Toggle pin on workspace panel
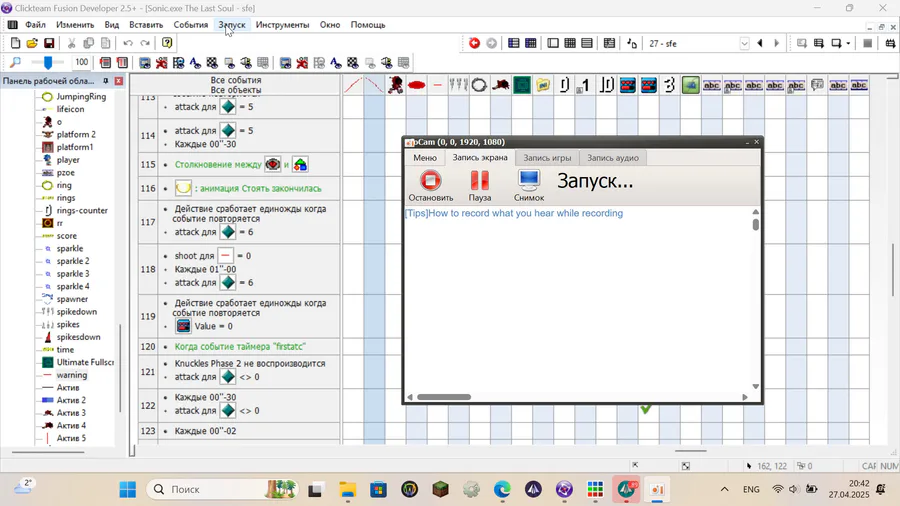This screenshot has height=506, width=900. tap(106, 81)
